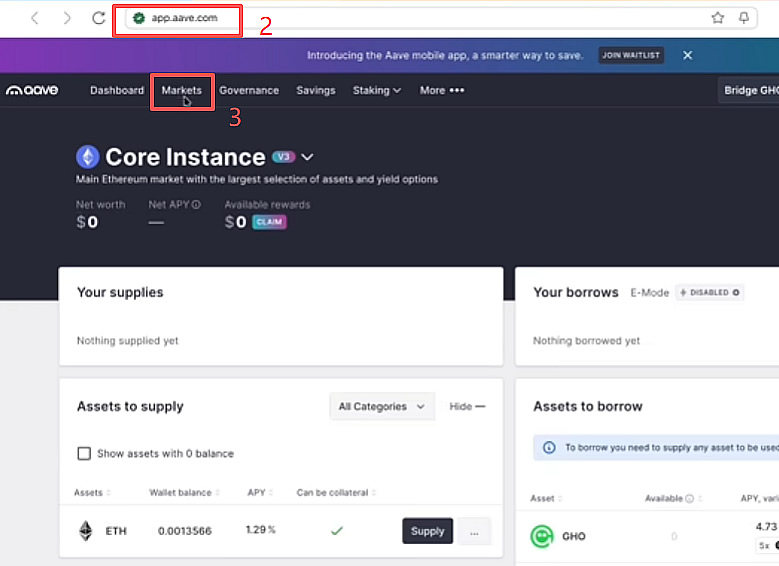Click the address bar showing app.aave.com
The width and height of the screenshot is (779, 566).
(180, 18)
